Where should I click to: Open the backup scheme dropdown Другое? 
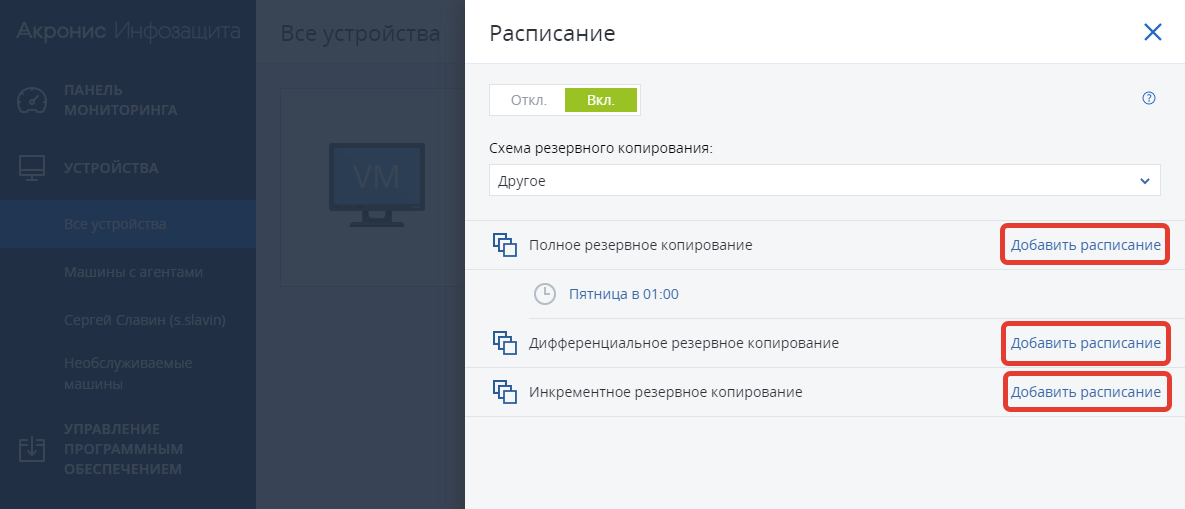click(x=825, y=181)
